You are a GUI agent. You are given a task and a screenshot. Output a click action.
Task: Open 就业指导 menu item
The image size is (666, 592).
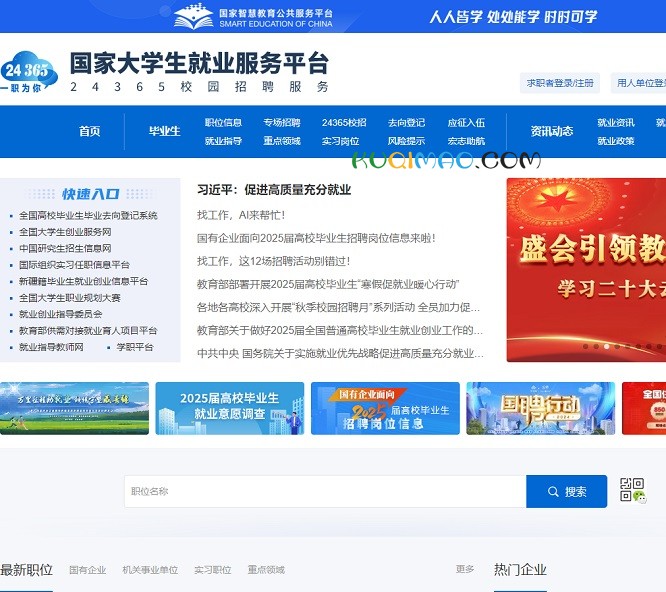click(223, 141)
